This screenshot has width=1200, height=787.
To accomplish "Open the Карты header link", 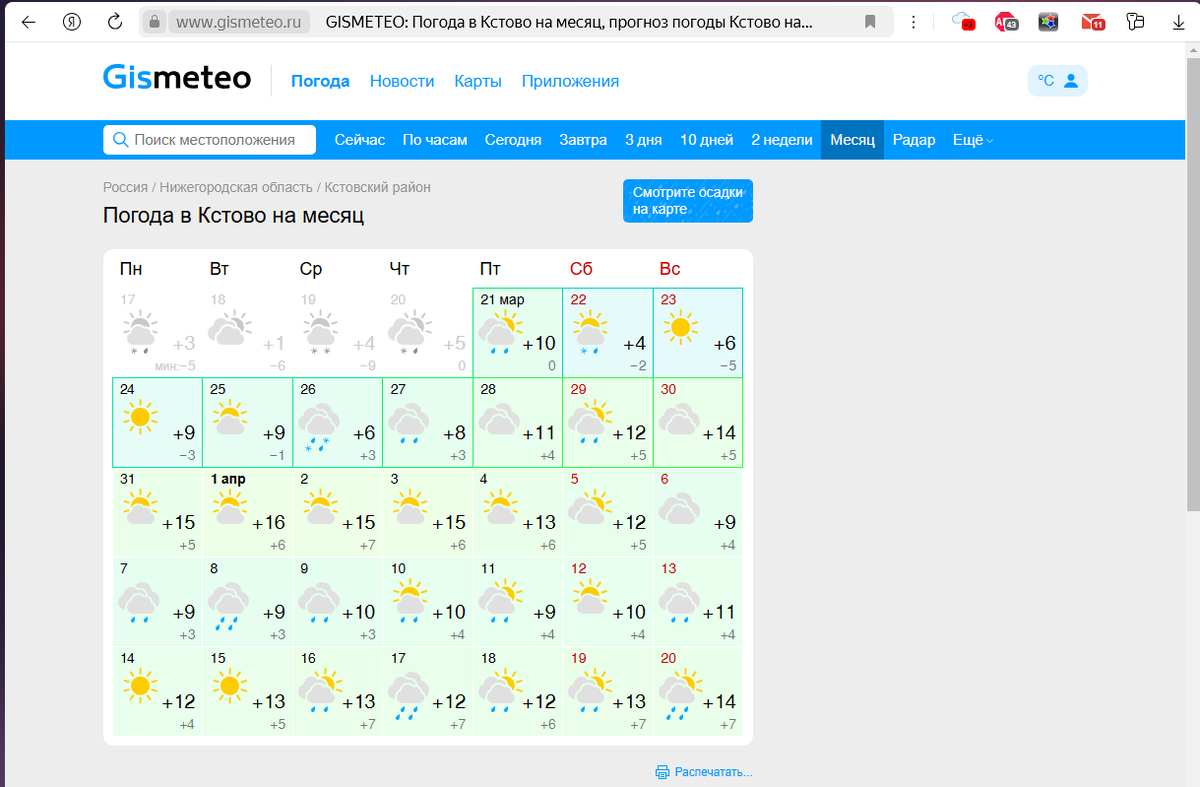I will 478,81.
